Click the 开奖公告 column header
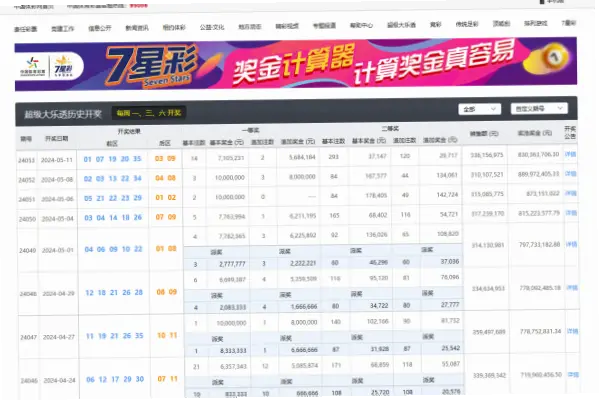The height and width of the screenshot is (401, 599). coord(570,133)
